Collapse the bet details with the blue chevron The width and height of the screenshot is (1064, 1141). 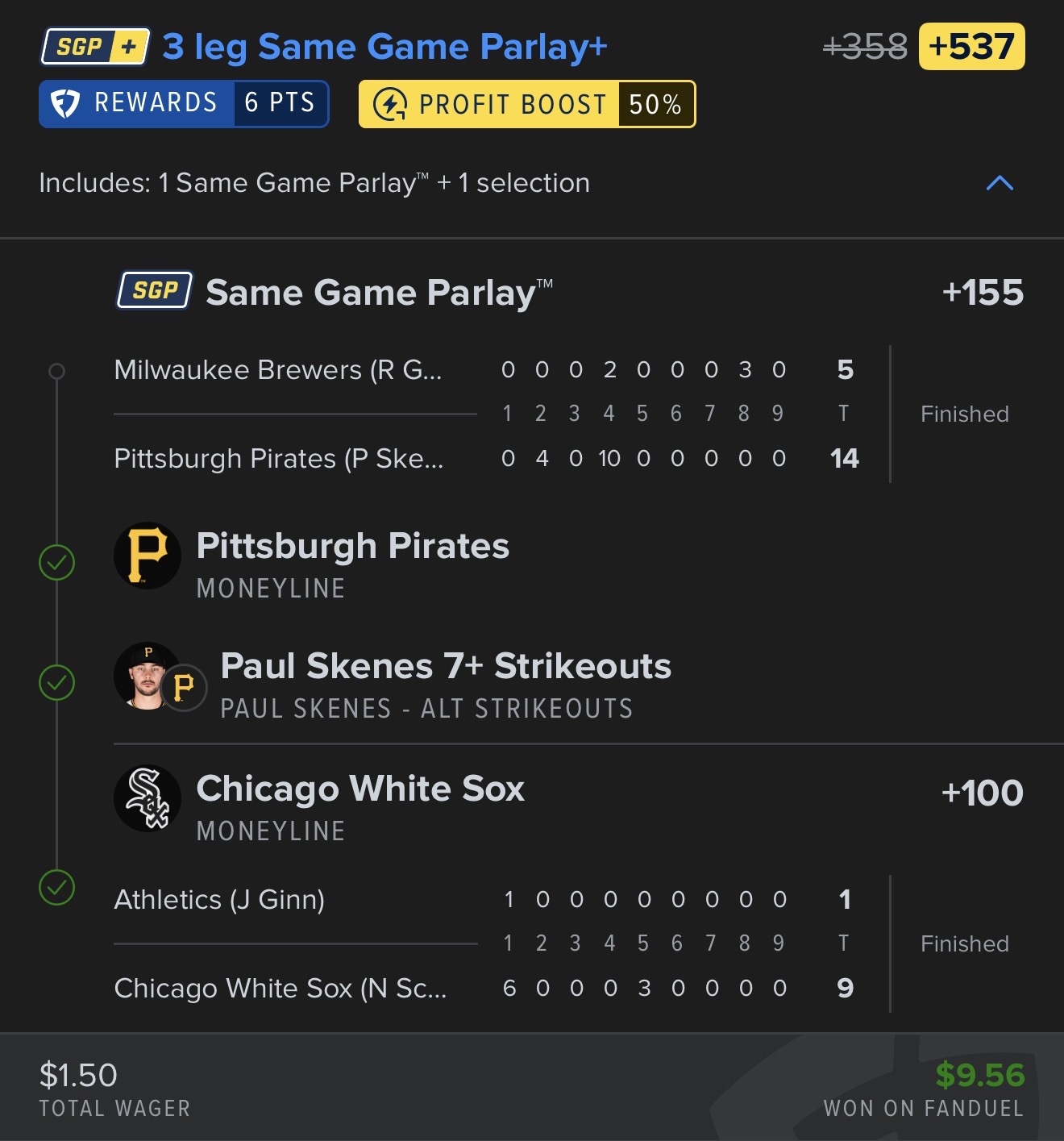[1000, 183]
